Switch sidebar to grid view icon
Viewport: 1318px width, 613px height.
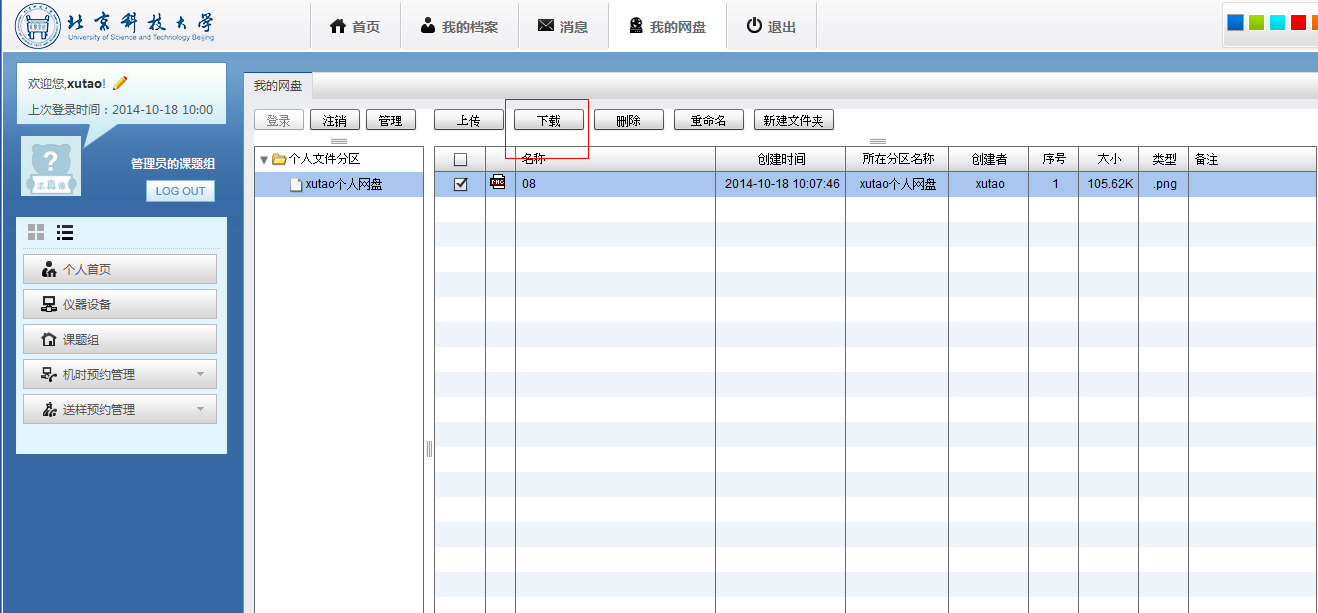(36, 232)
